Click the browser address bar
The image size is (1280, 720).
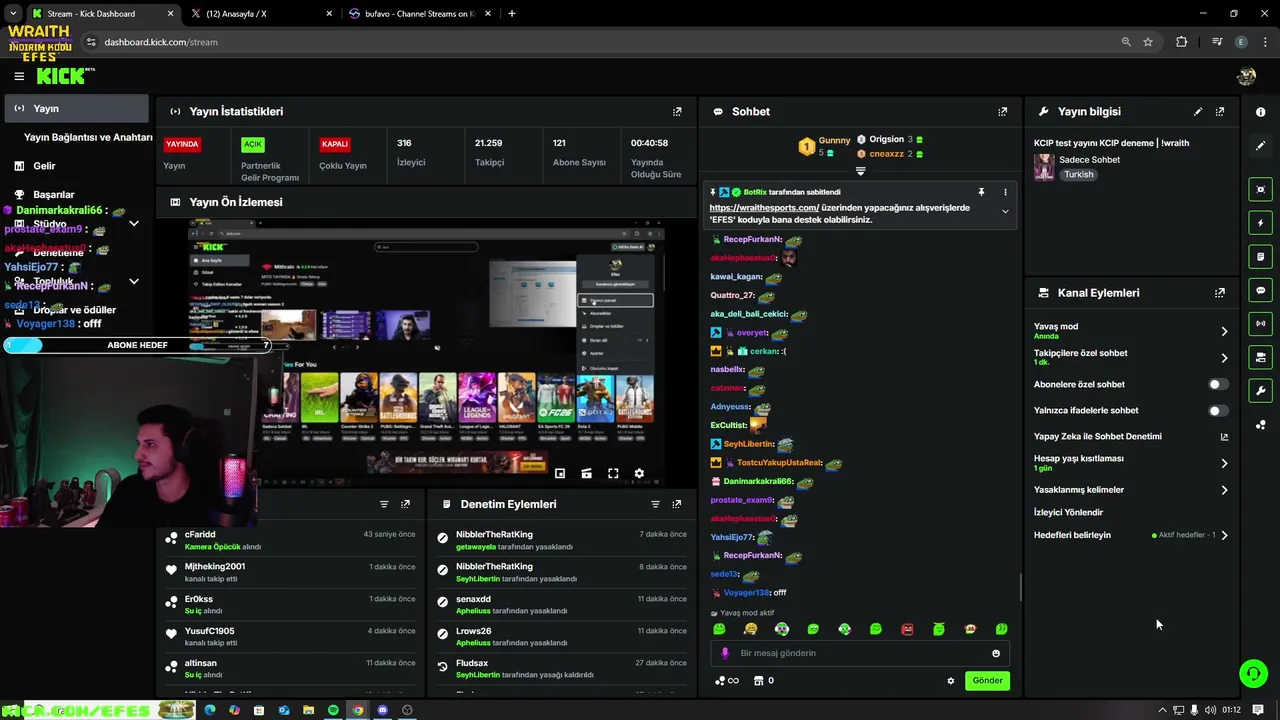tap(600, 42)
